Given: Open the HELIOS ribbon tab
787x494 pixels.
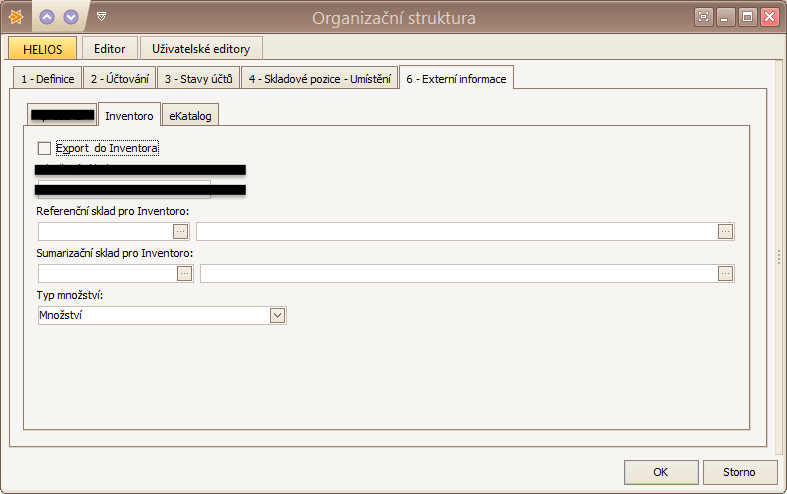Looking at the screenshot, I should point(42,48).
